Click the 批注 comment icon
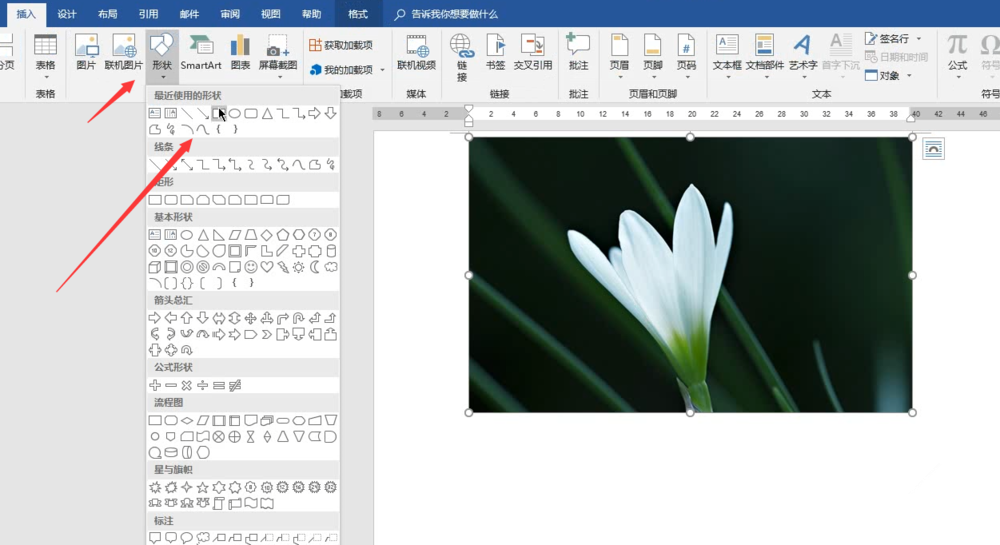 point(578,52)
